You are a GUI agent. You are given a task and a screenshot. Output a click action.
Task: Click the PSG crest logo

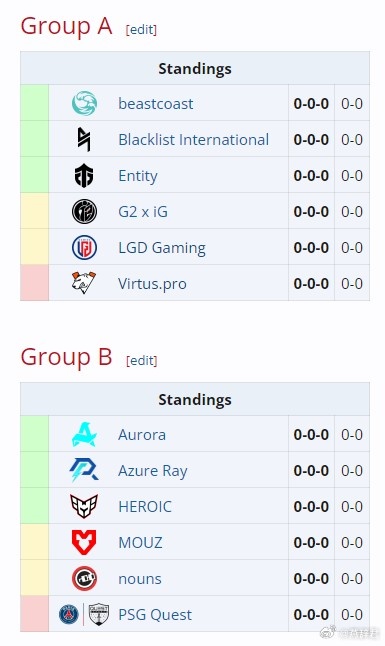69,614
